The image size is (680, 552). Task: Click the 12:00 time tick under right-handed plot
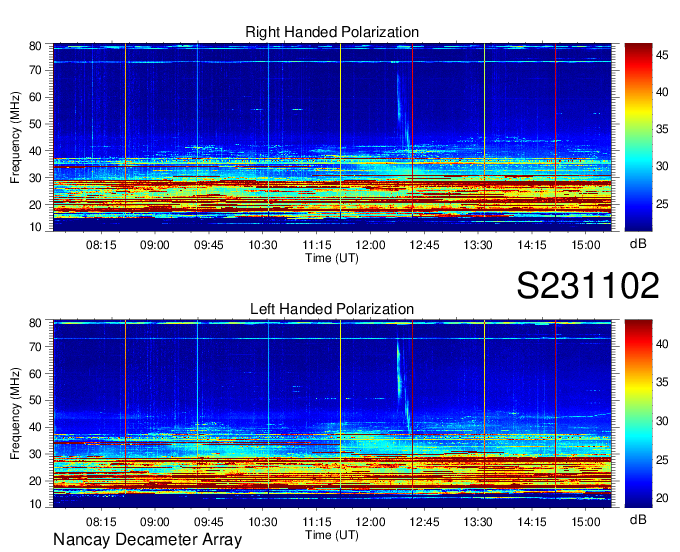pos(370,245)
